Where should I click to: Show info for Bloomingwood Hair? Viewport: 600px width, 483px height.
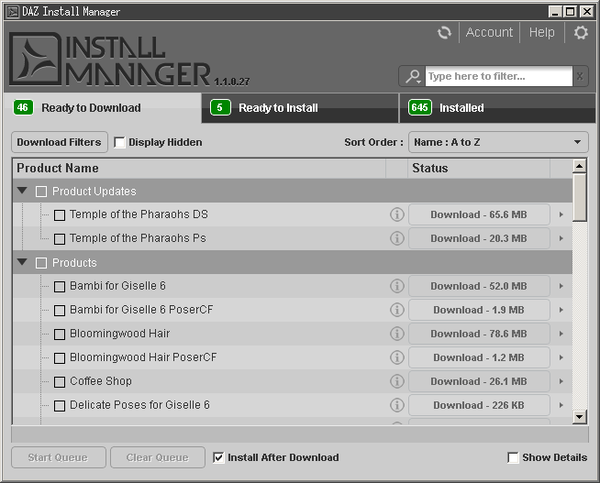[397, 333]
